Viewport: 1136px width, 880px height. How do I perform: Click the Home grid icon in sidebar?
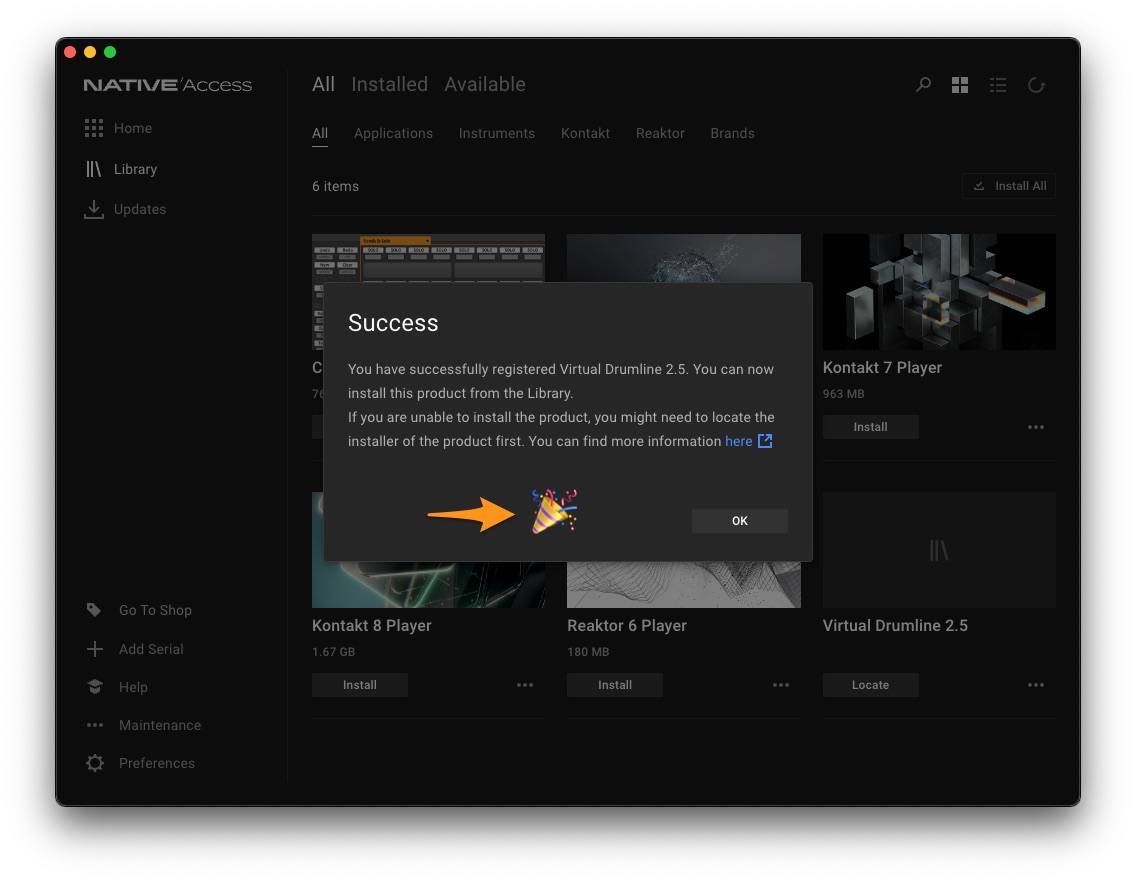(93, 128)
